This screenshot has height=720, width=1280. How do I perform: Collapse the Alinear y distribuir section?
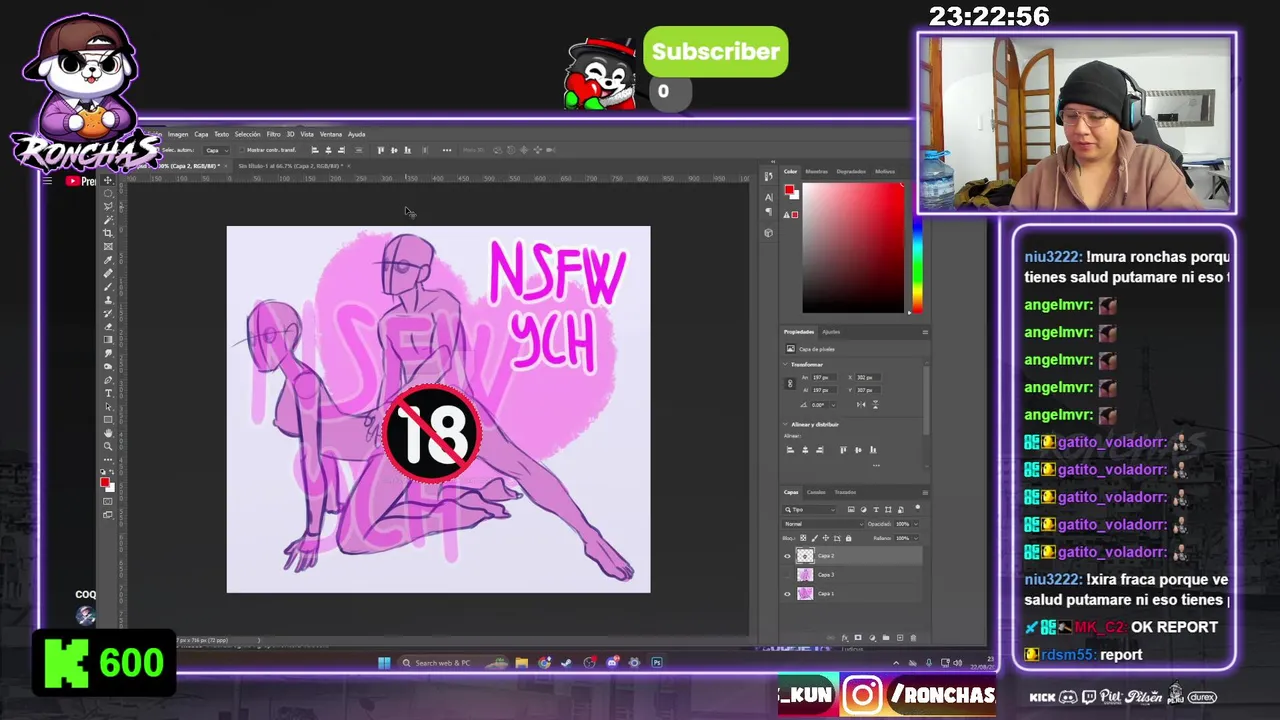[x=785, y=424]
